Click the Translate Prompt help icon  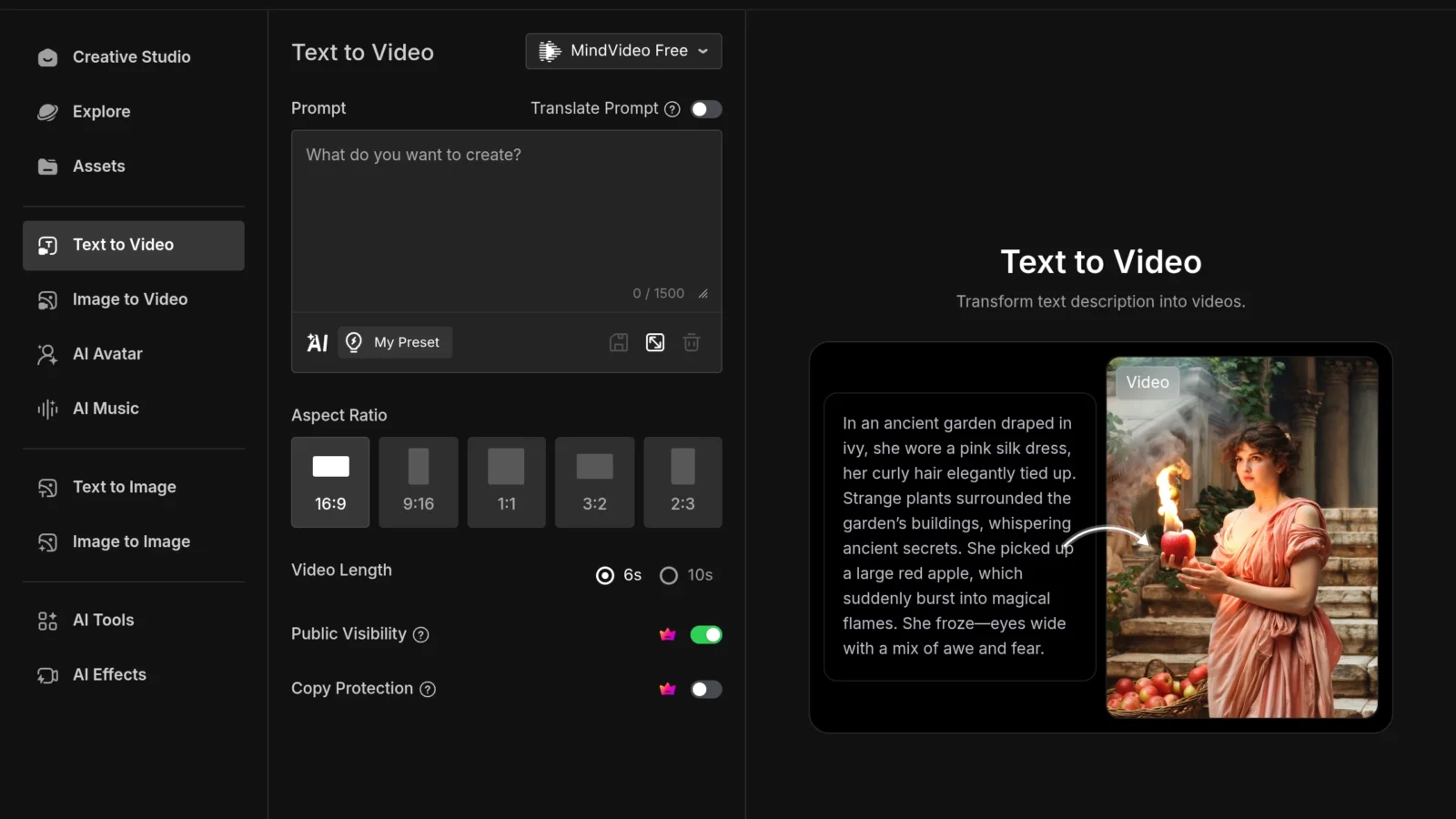pos(672,109)
